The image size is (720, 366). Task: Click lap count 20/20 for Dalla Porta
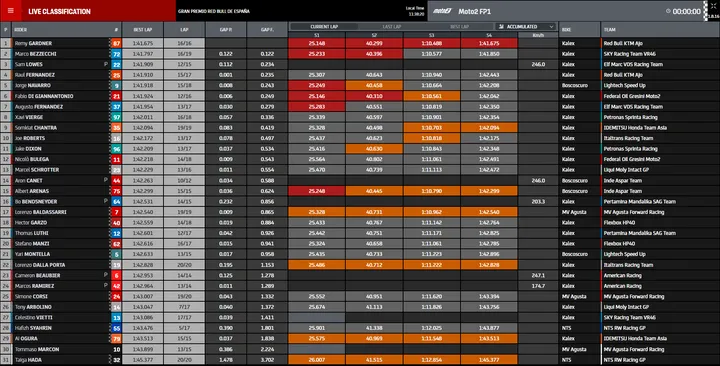[x=184, y=265]
